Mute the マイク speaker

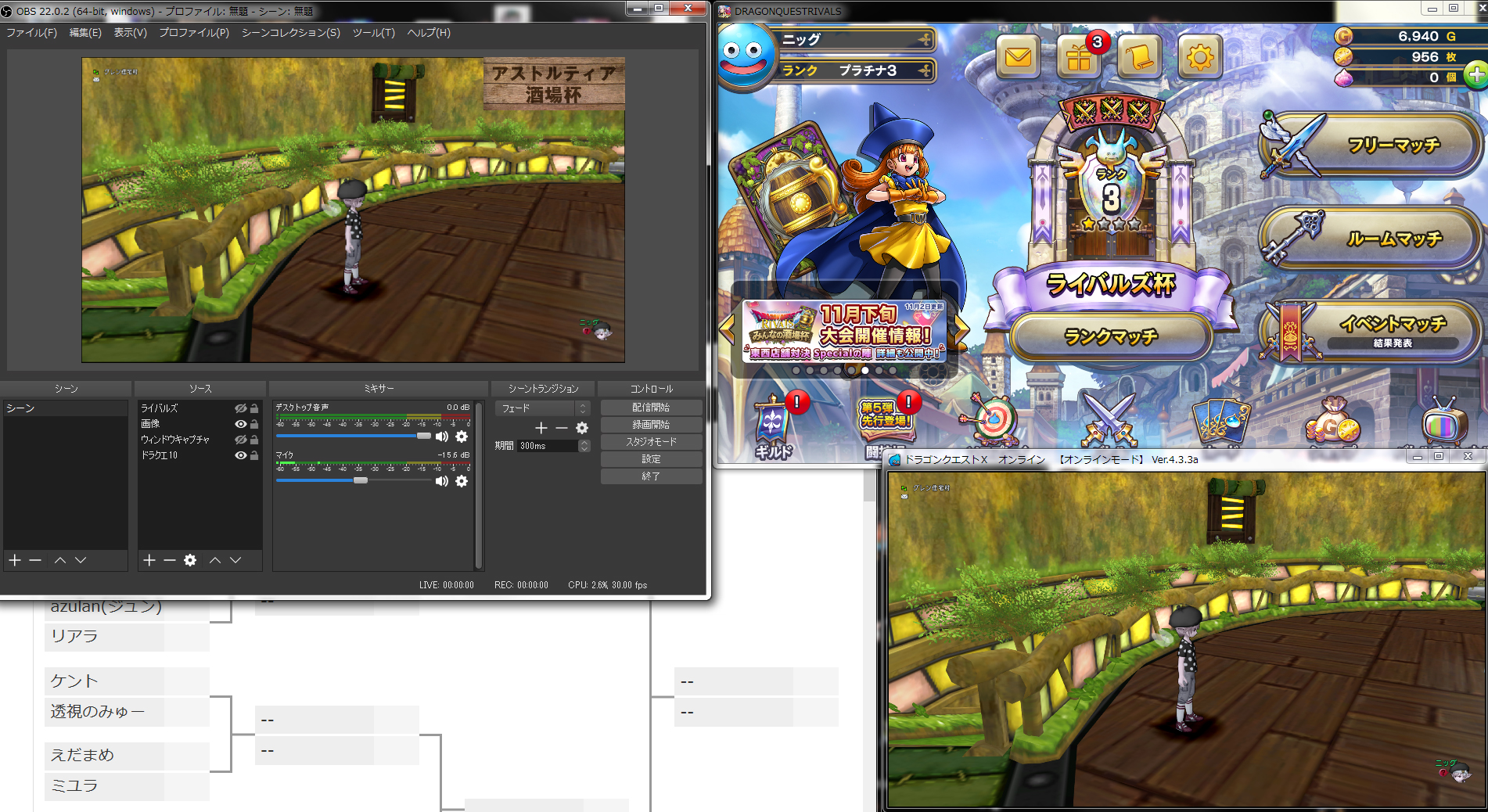pyautogui.click(x=442, y=481)
